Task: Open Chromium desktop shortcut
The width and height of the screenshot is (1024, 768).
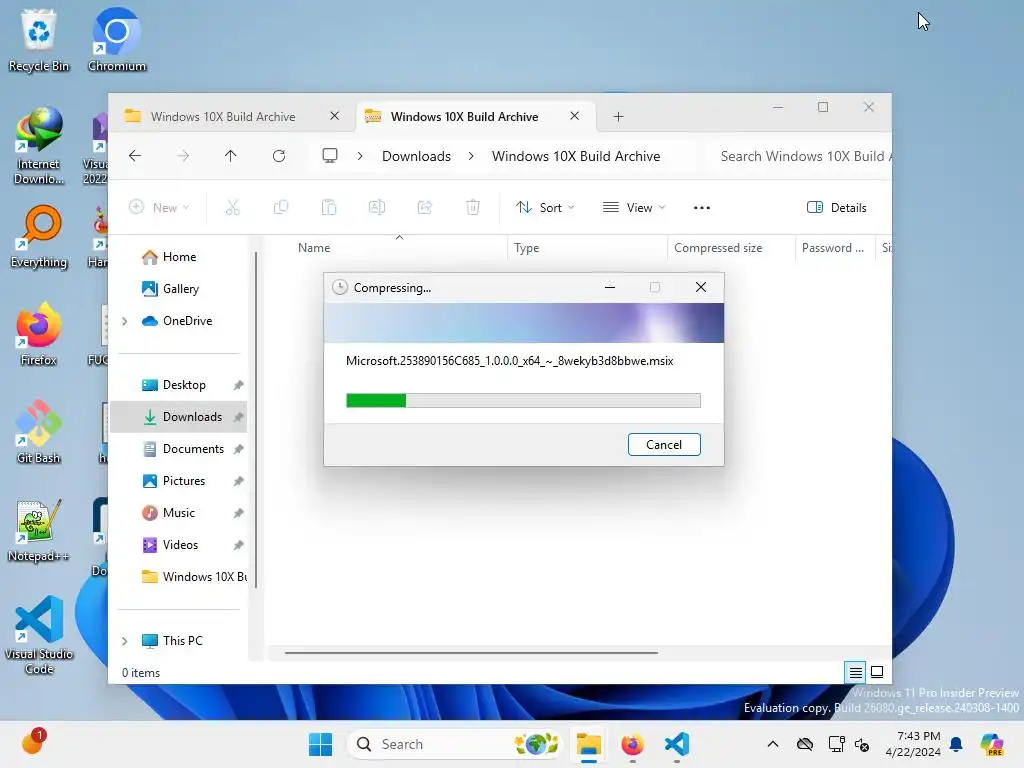Action: (117, 40)
